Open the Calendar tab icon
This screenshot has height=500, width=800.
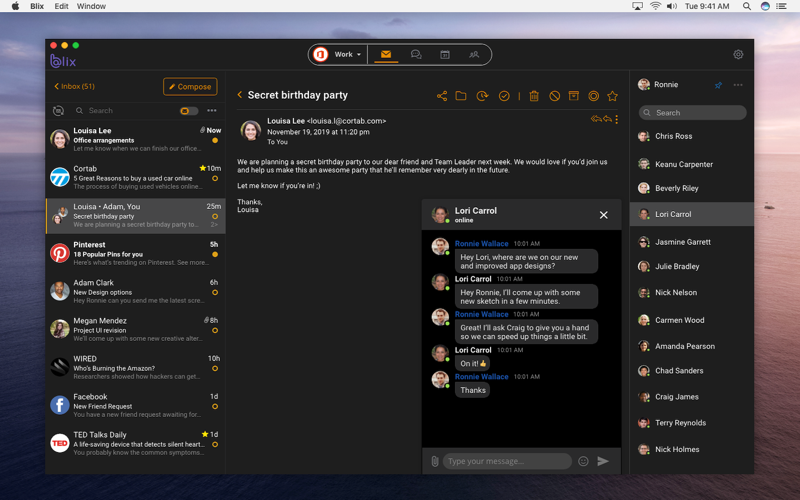(x=445, y=54)
